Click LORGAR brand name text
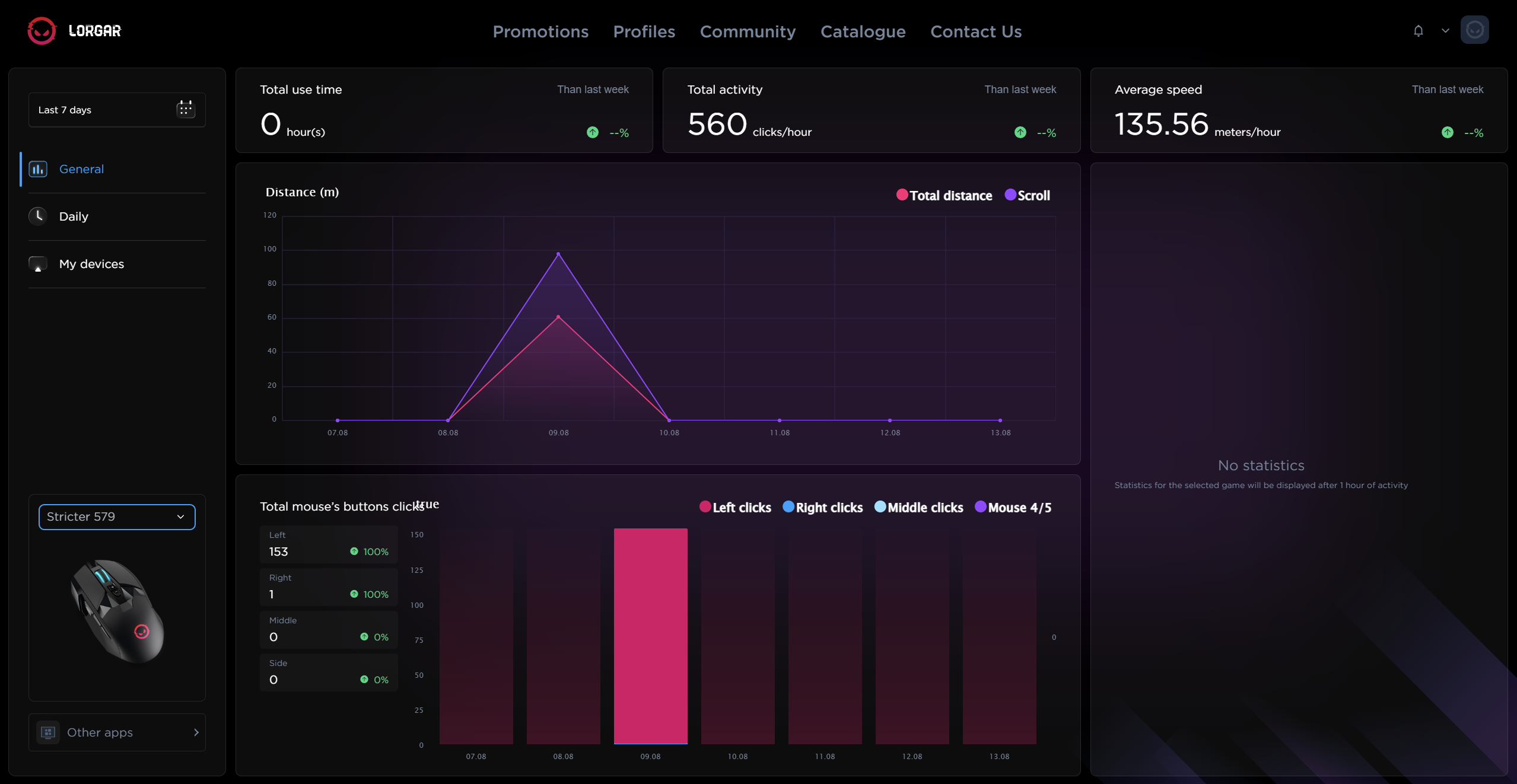The height and width of the screenshot is (784, 1517). (x=94, y=31)
